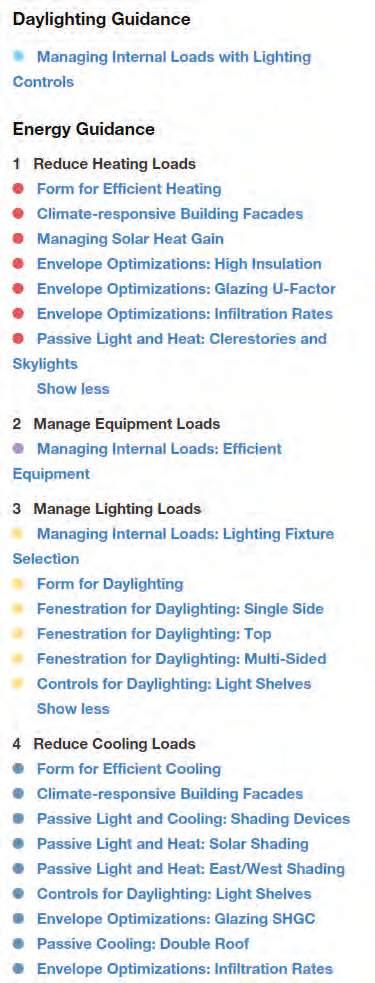375x983 pixels.
Task: Open Envelope Optimizations: High Insulation link
Action: pos(179,264)
